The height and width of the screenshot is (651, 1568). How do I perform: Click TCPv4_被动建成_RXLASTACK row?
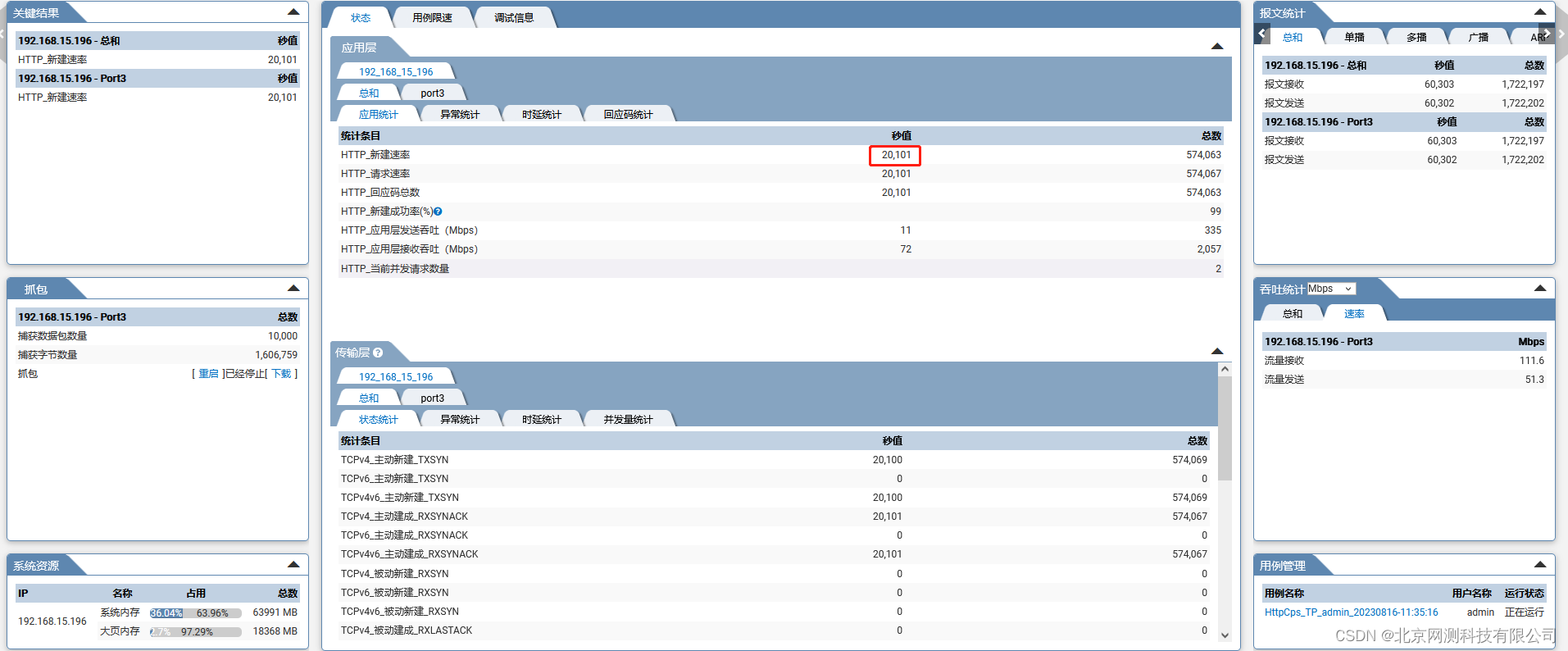774,631
